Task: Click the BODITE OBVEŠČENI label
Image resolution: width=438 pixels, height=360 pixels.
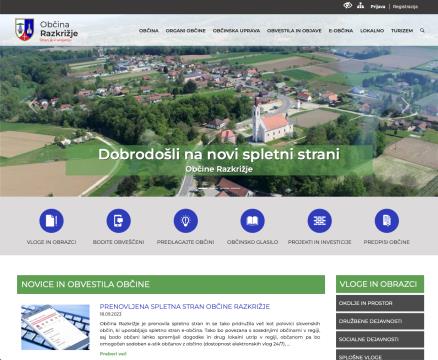Action: coord(118,242)
